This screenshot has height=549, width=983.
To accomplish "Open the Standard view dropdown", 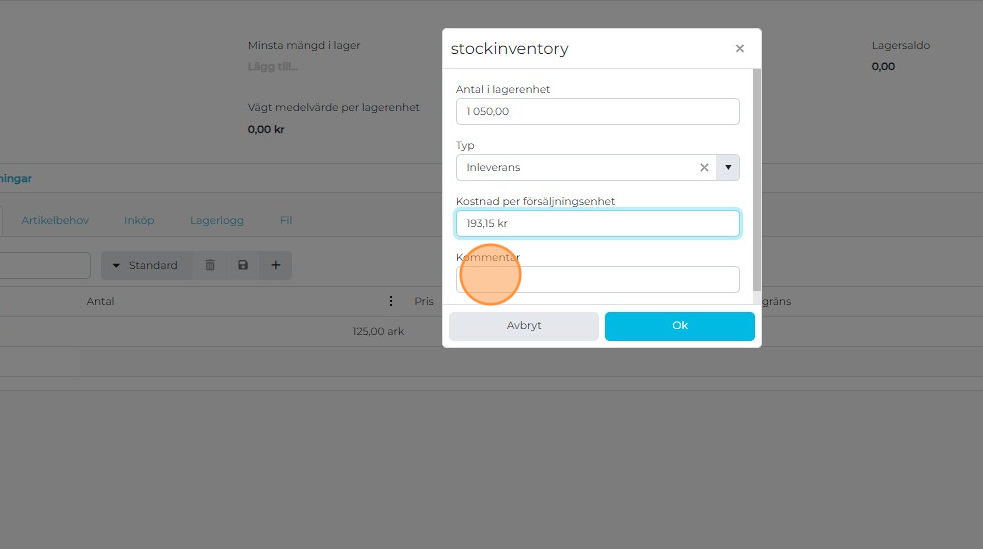I will pos(146,265).
